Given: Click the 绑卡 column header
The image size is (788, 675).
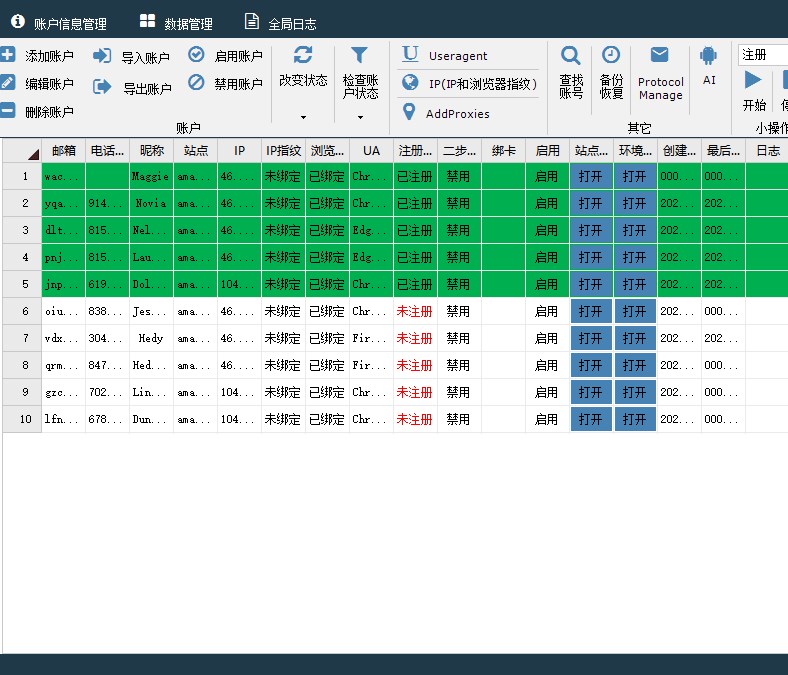Looking at the screenshot, I should (x=504, y=150).
